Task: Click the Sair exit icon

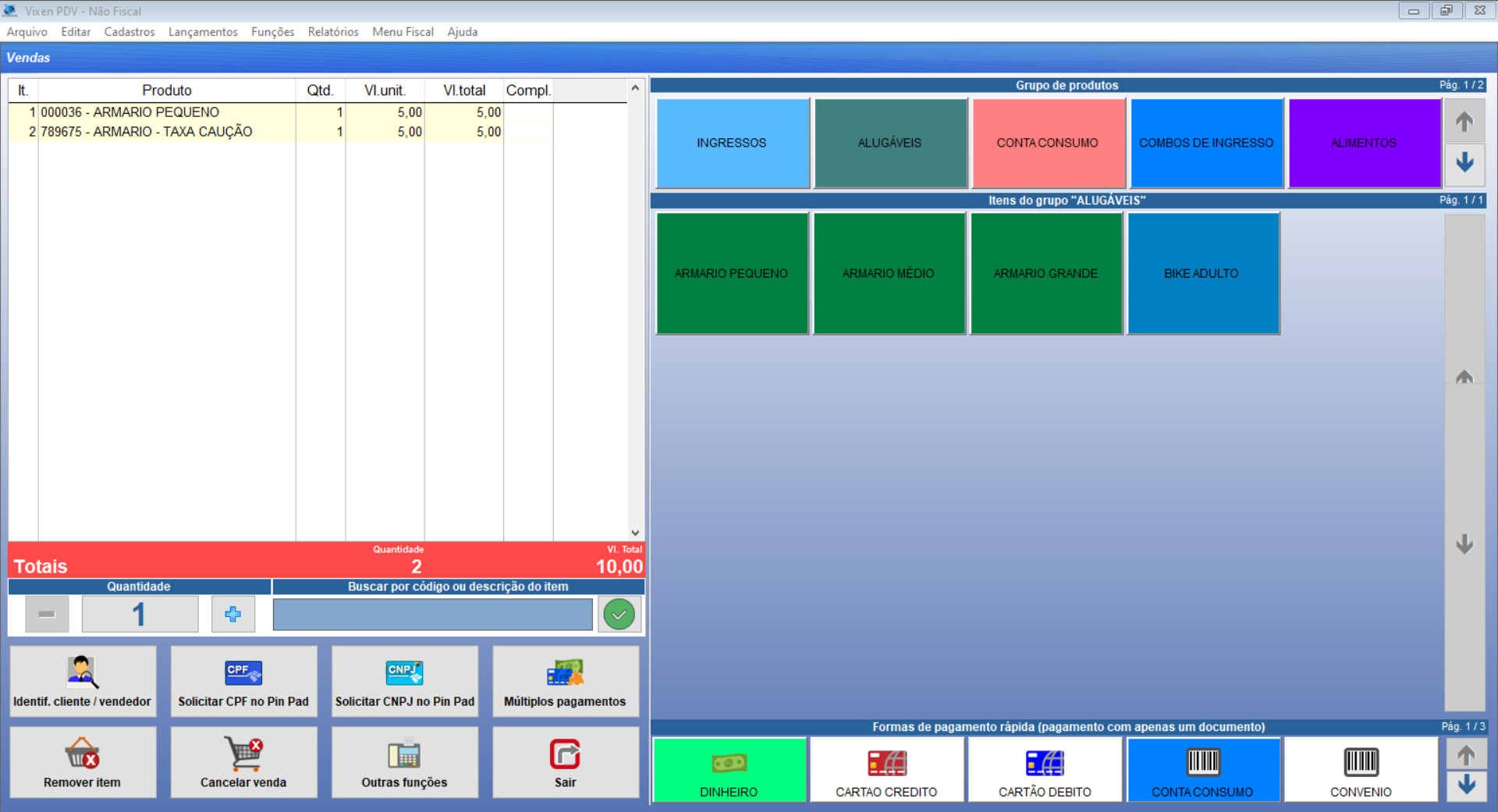Action: tap(565, 753)
